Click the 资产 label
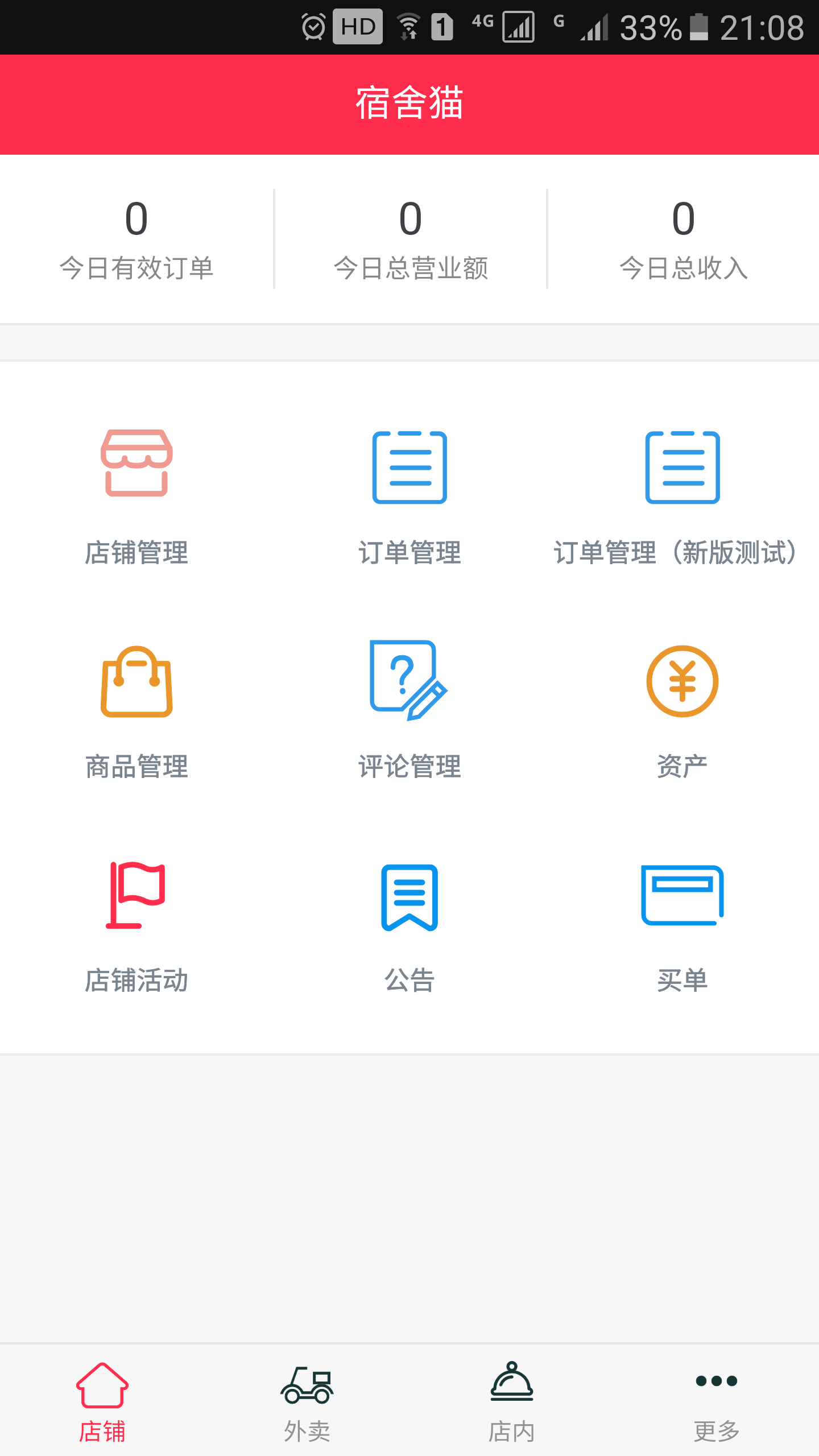 (682, 767)
